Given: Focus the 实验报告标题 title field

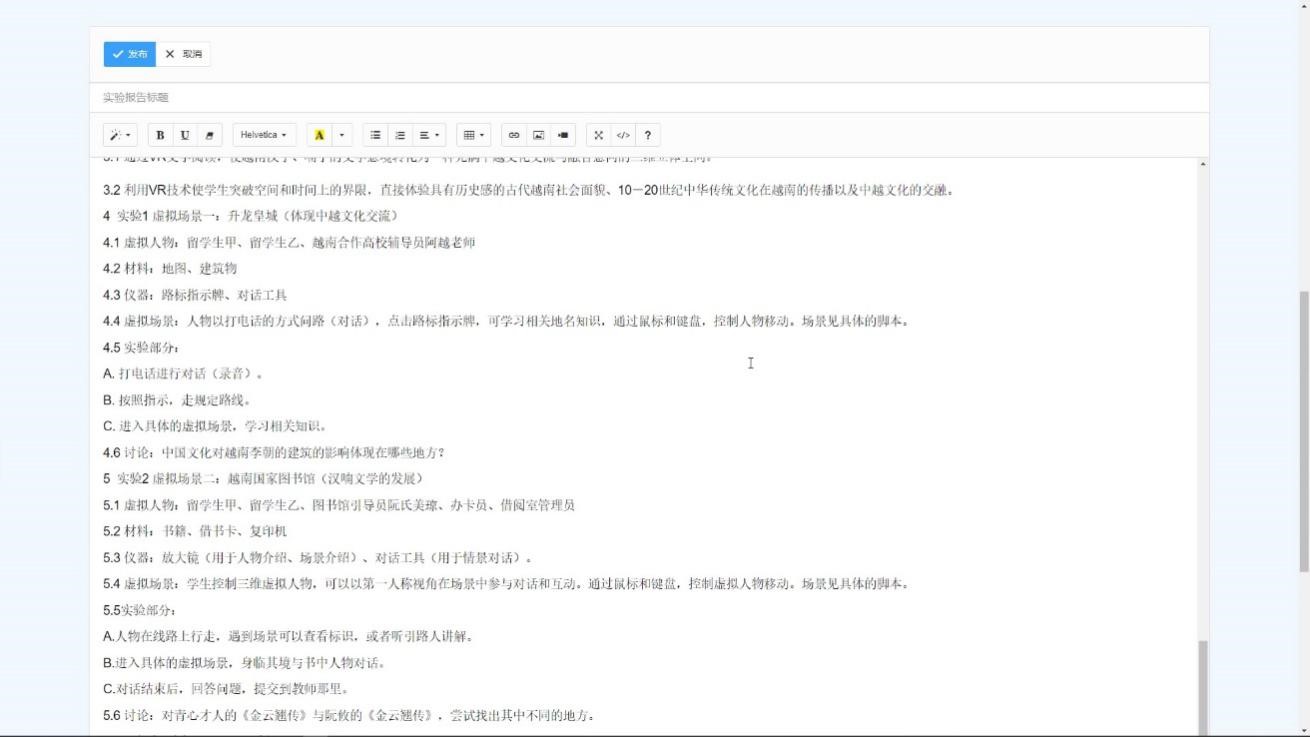Looking at the screenshot, I should 649,97.
